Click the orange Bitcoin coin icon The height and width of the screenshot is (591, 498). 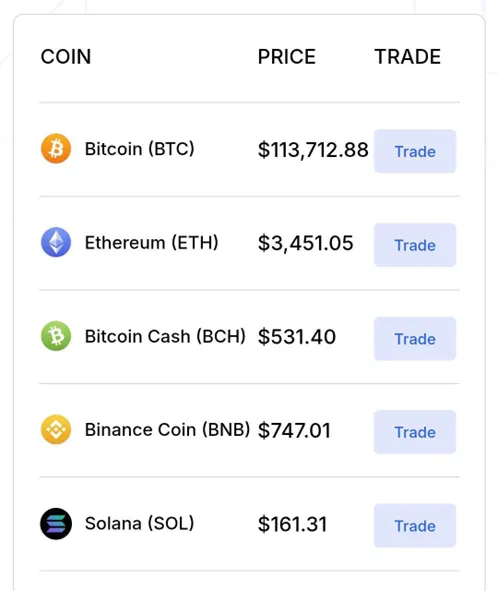point(56,149)
